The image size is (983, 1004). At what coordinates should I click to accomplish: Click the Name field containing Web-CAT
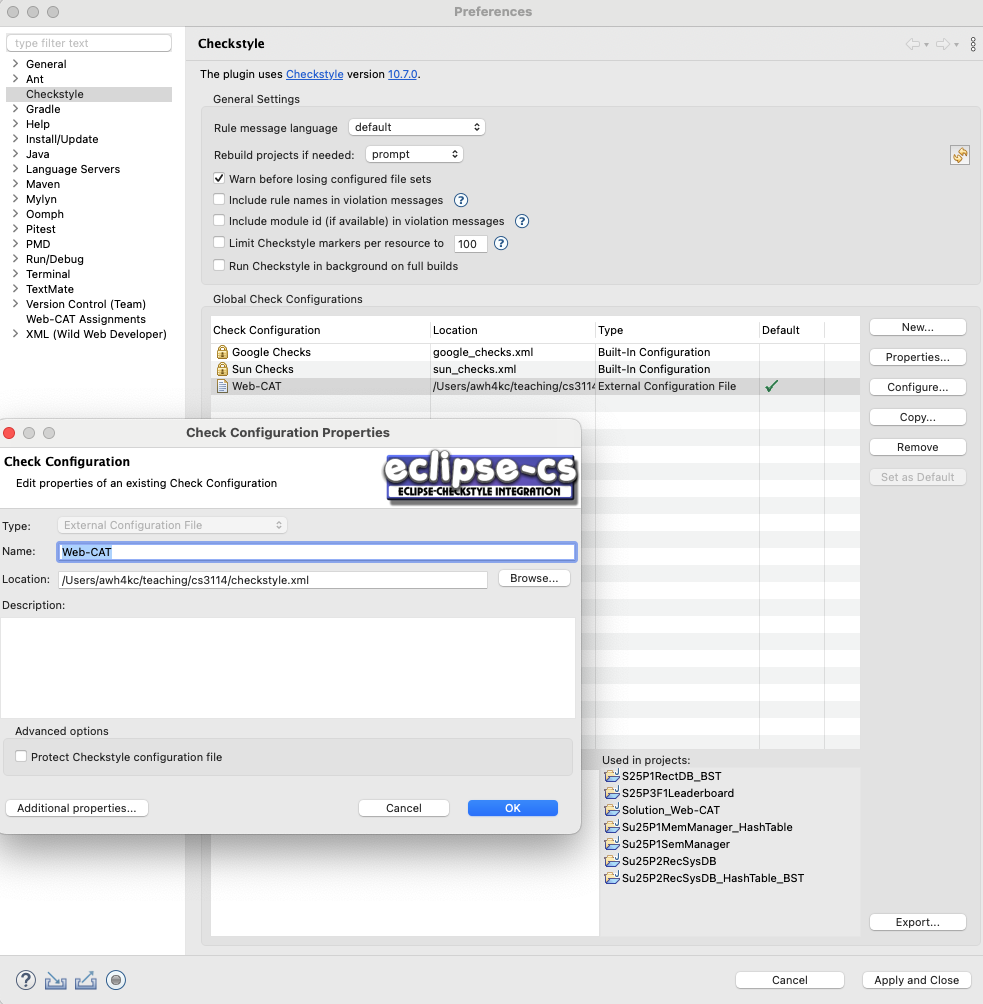[x=318, y=551]
